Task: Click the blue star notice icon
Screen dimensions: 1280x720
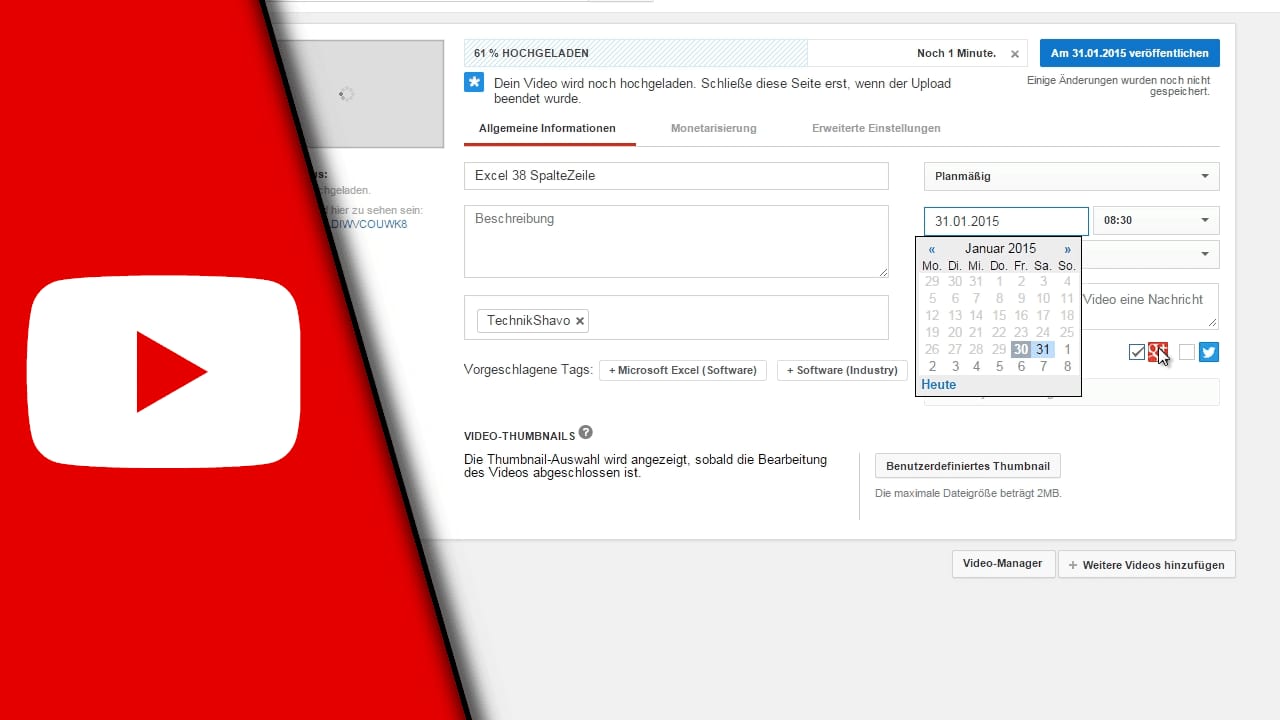Action: pos(474,82)
